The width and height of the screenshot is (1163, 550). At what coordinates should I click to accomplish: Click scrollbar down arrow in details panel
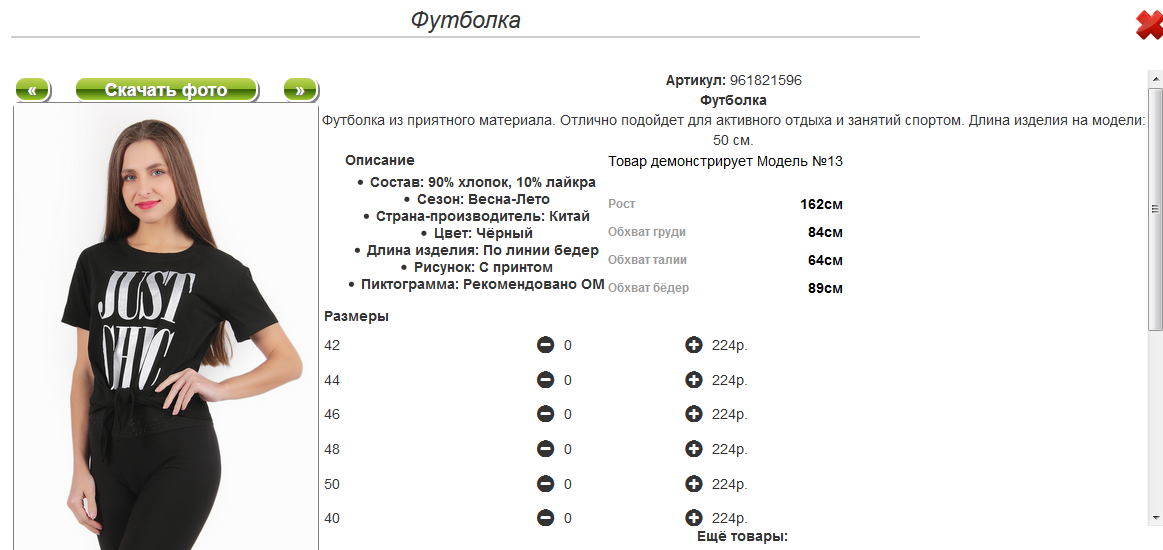tap(1155, 517)
